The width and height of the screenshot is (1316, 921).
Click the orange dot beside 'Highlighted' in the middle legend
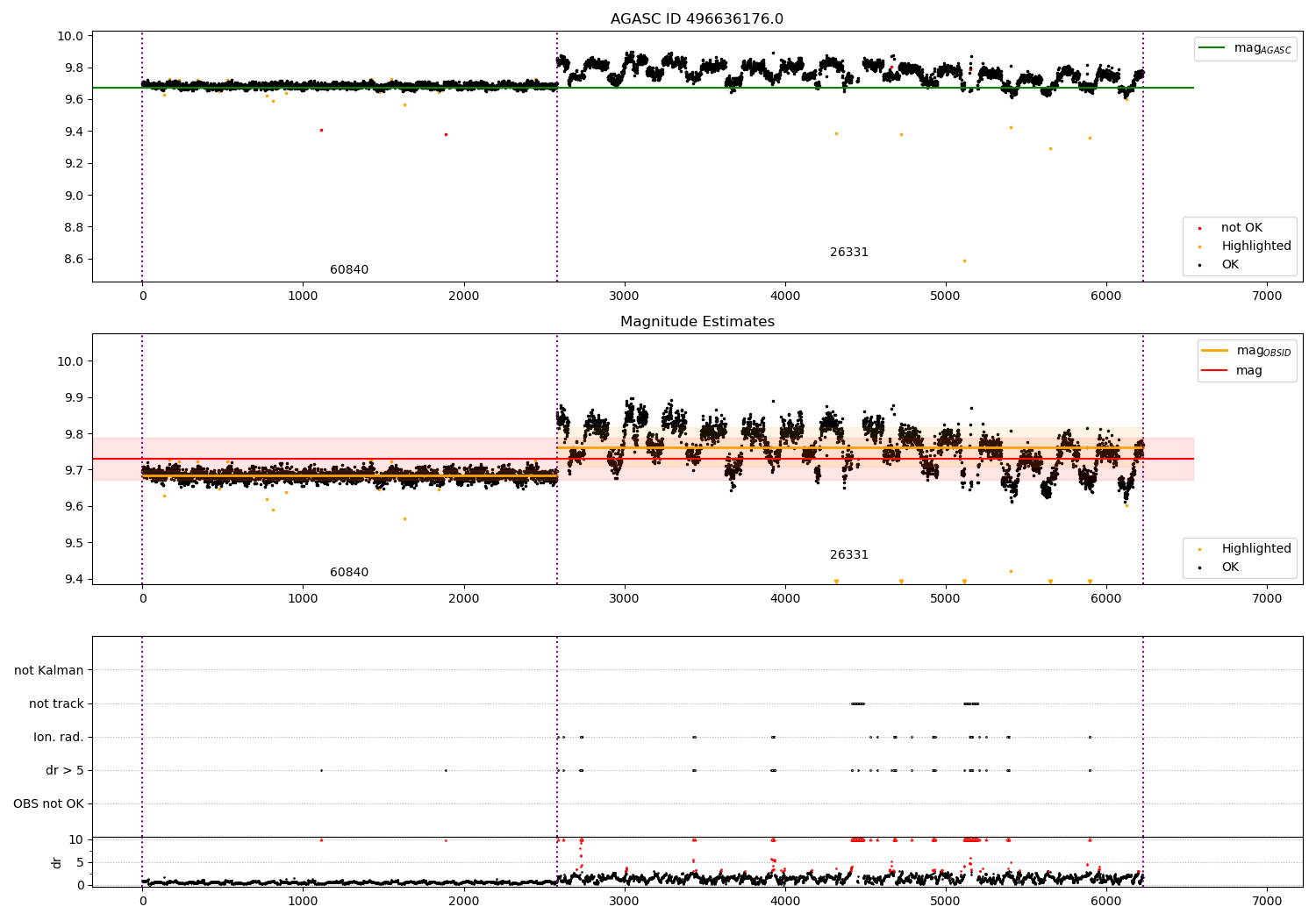1199,549
